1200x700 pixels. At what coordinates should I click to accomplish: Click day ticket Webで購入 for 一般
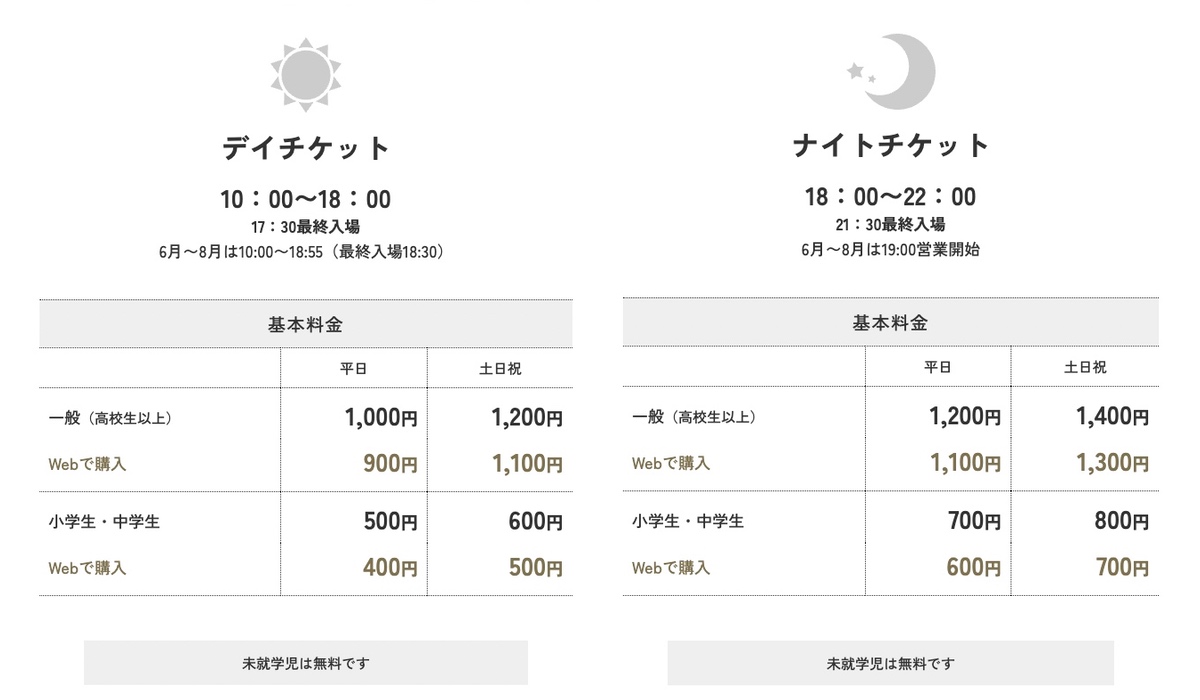click(87, 464)
